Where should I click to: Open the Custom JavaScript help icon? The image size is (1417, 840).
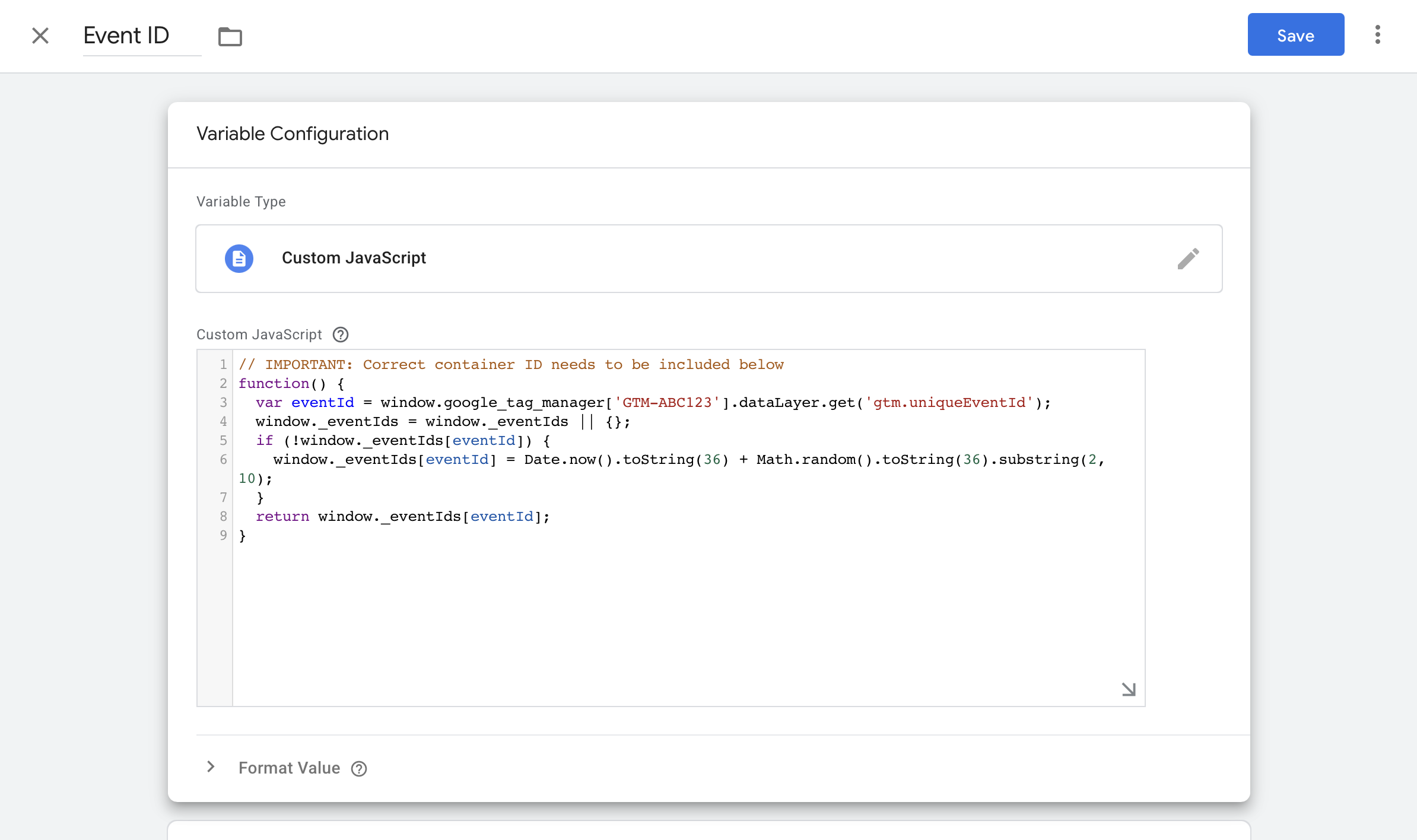pos(340,335)
